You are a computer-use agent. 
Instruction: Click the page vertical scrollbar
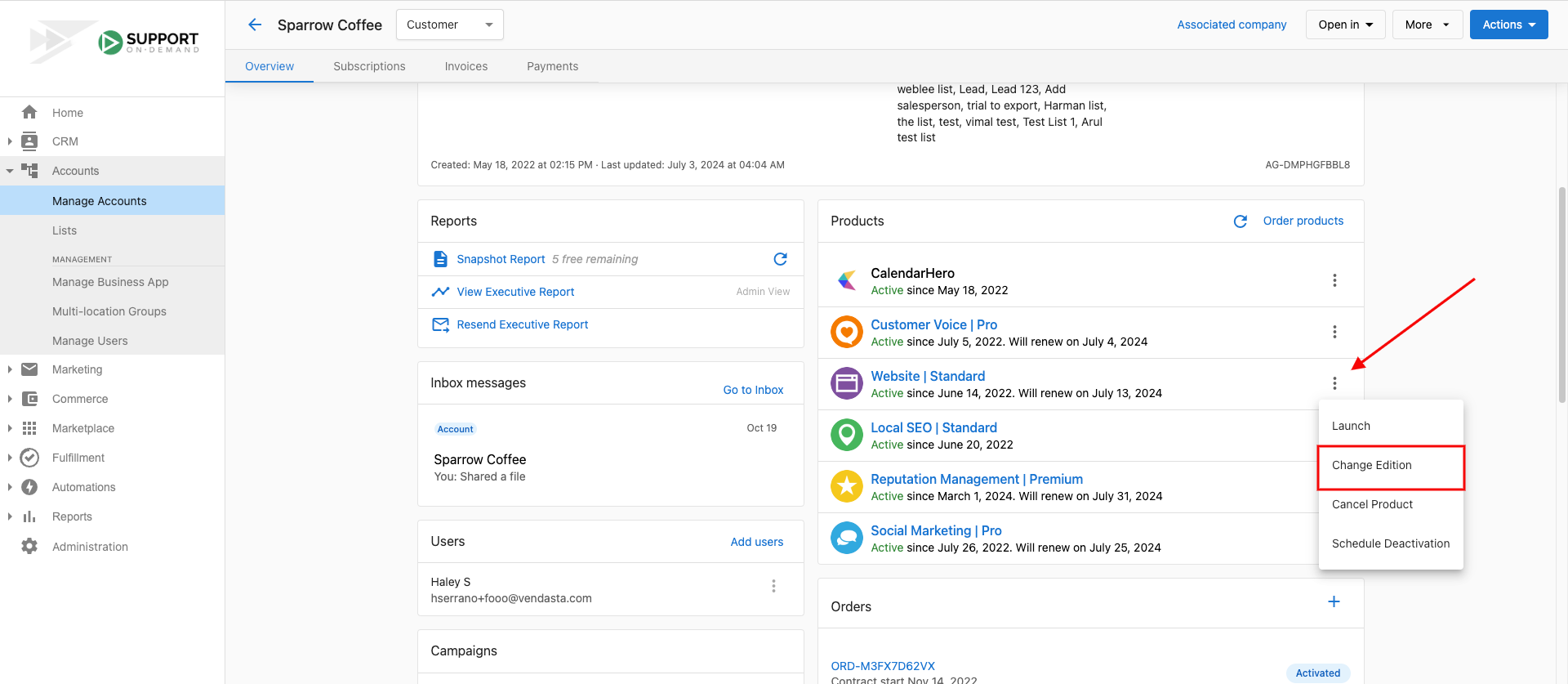(1562, 294)
